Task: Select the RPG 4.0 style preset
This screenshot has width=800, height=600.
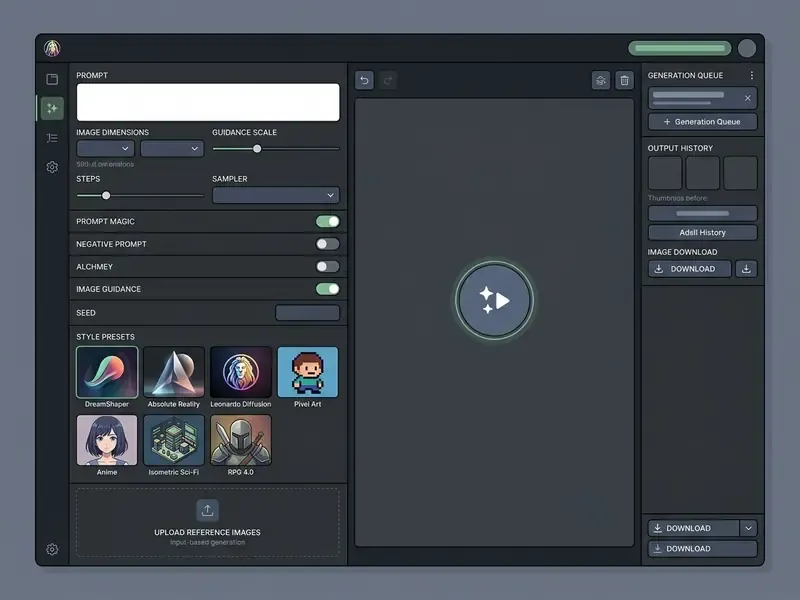Action: [241, 440]
